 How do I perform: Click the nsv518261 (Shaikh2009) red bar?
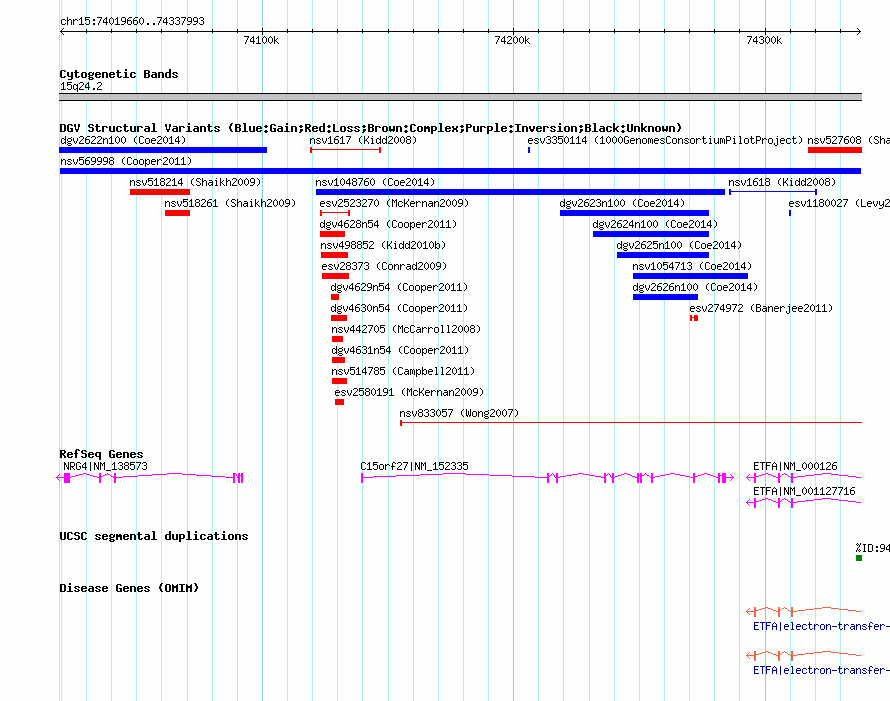(x=177, y=213)
